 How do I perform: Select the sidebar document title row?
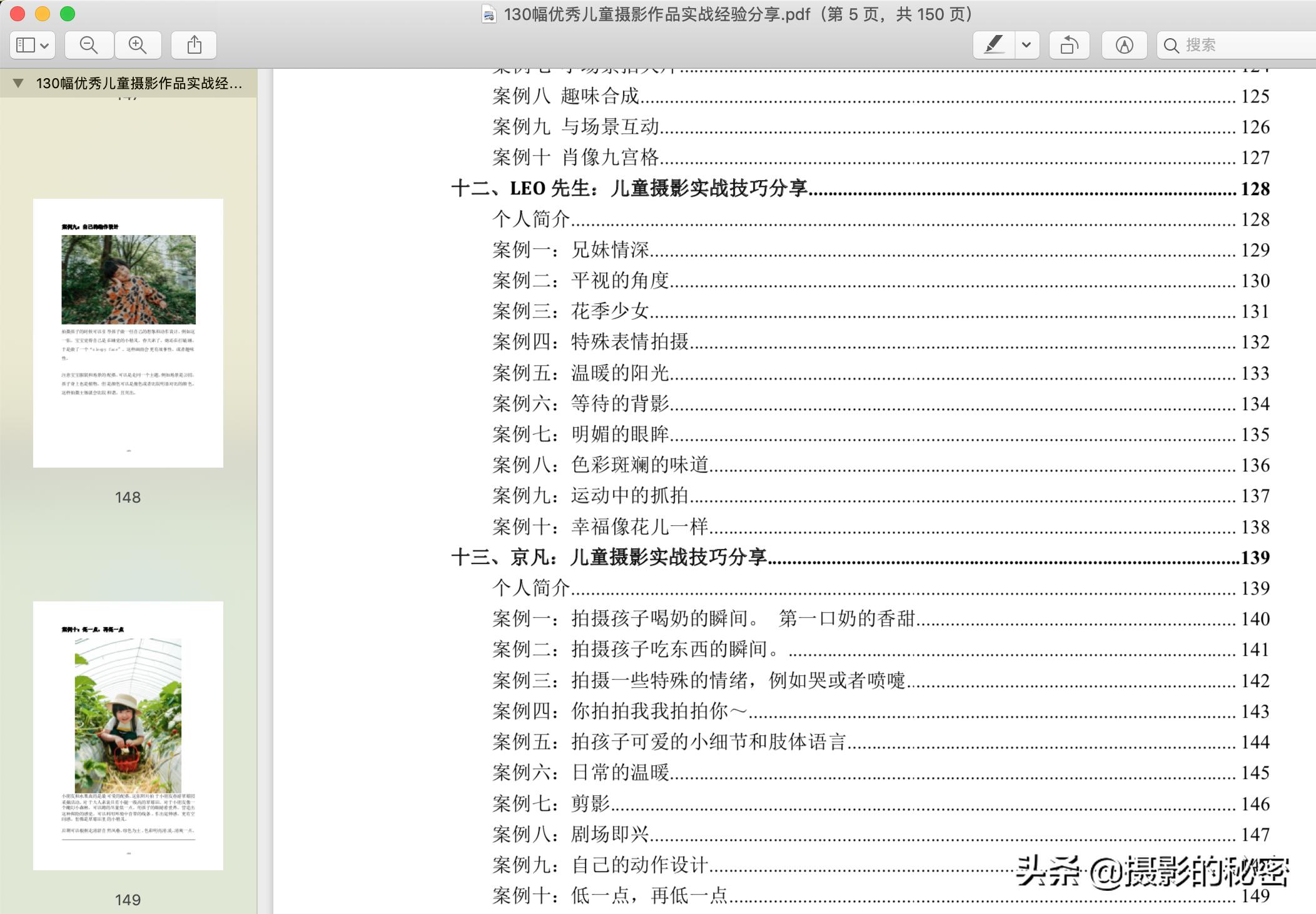click(x=138, y=83)
